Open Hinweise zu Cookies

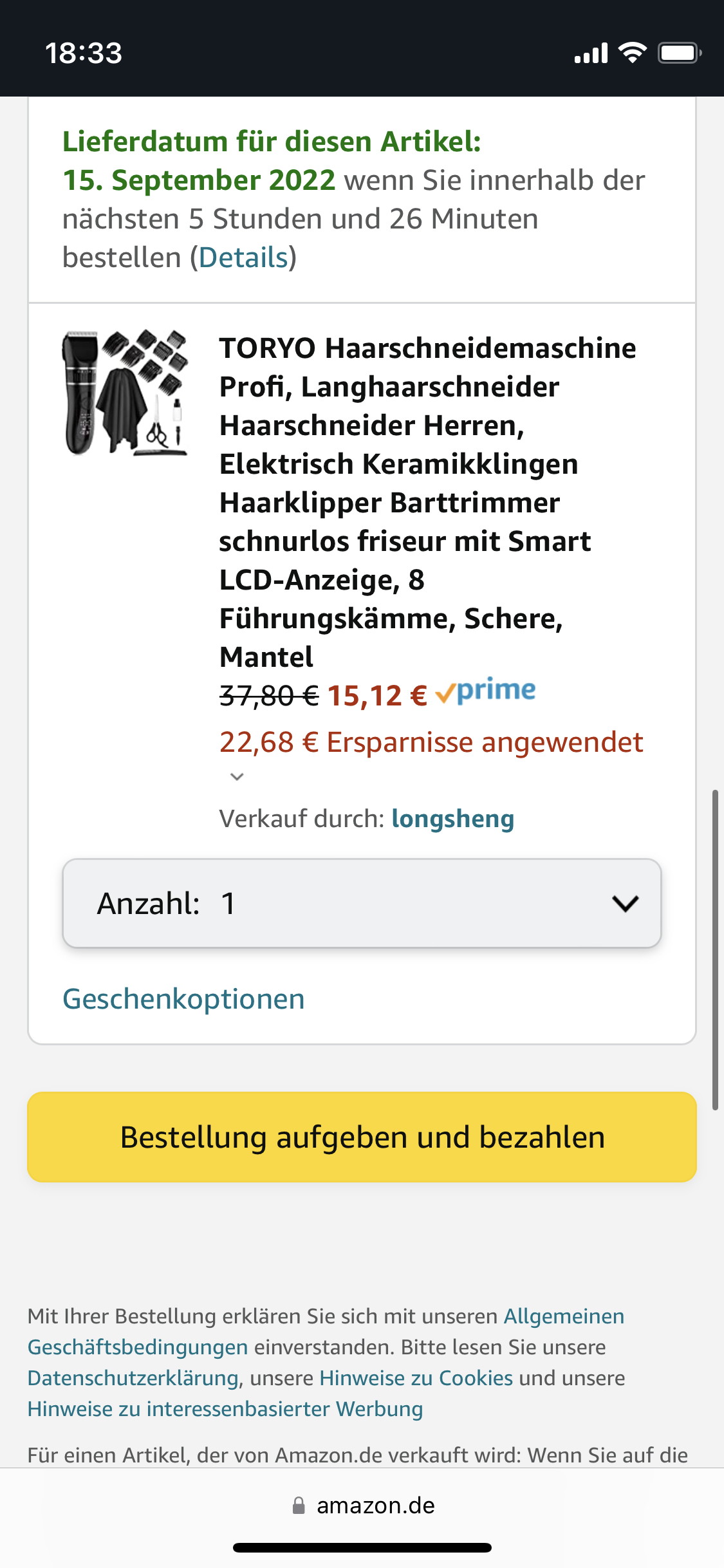(416, 1378)
